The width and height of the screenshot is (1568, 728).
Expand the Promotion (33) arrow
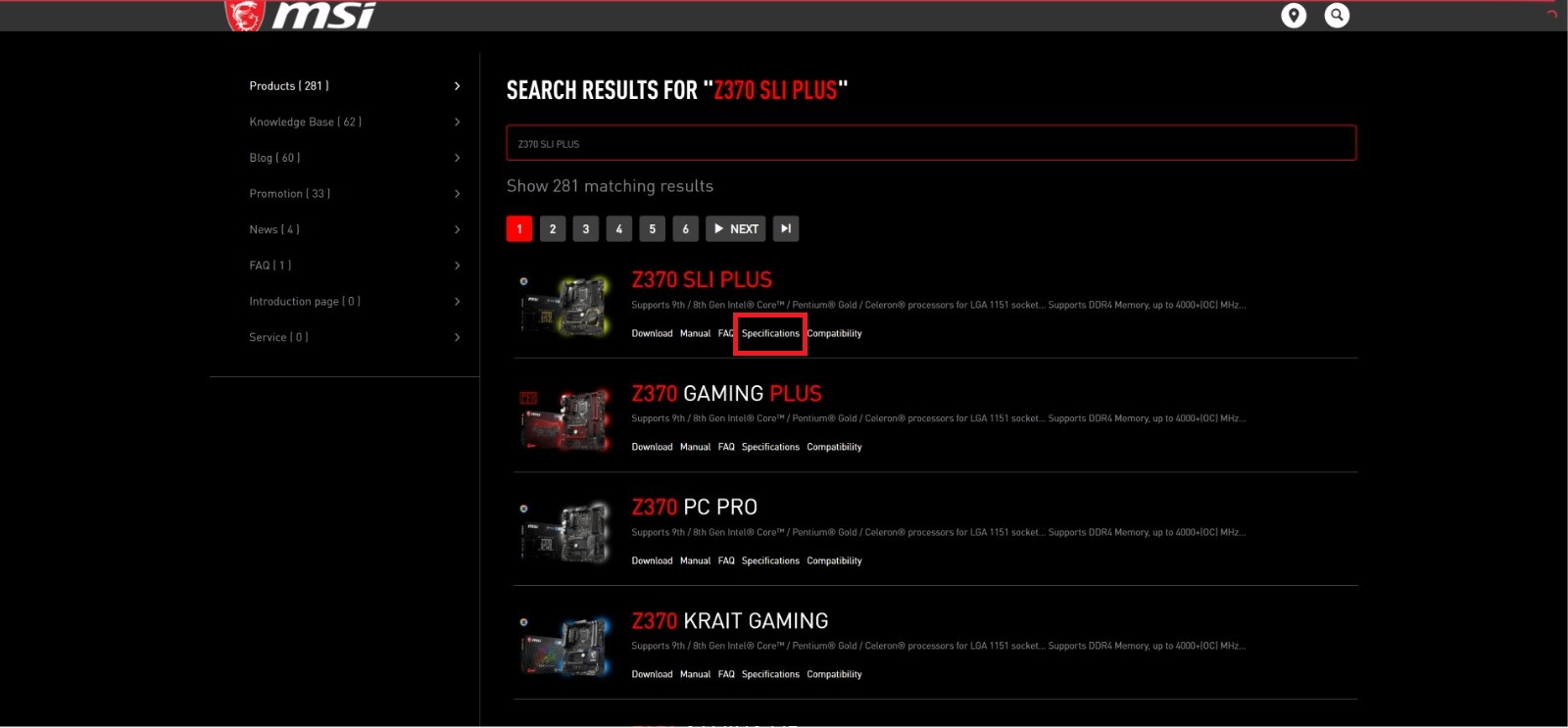[458, 194]
